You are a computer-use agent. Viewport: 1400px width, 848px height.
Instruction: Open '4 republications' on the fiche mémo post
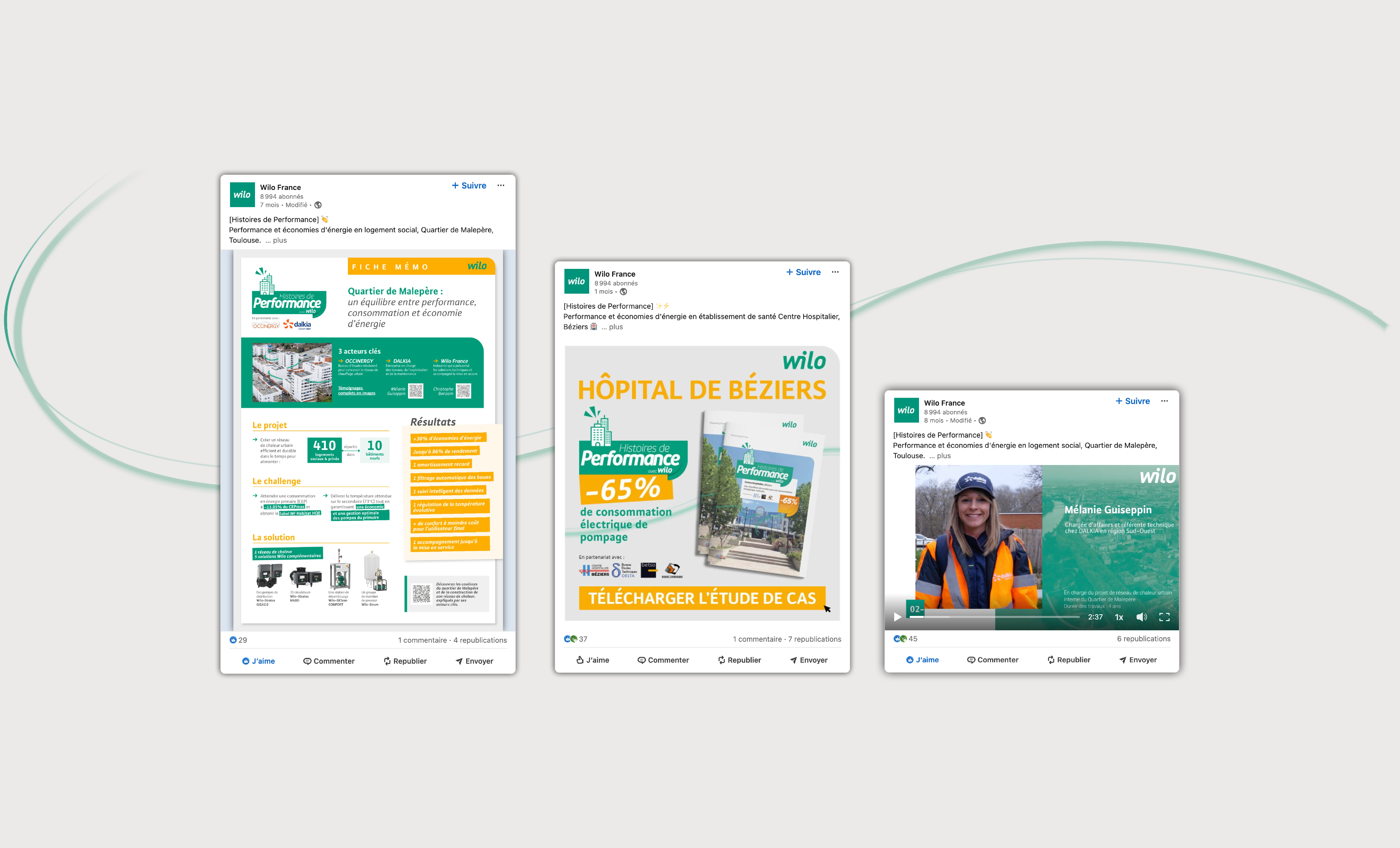(480, 640)
